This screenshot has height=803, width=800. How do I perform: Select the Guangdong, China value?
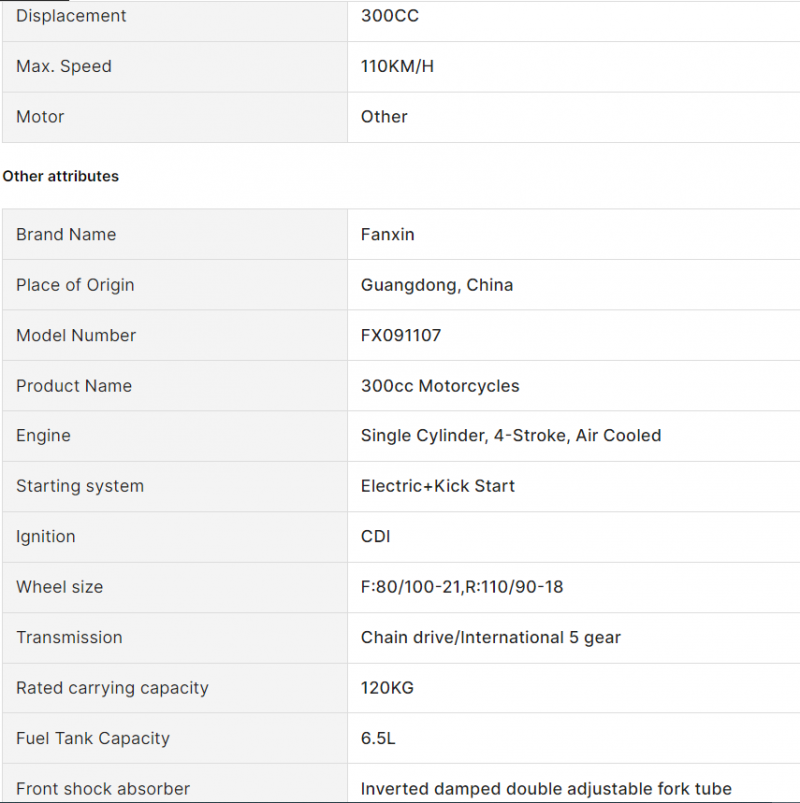437,285
